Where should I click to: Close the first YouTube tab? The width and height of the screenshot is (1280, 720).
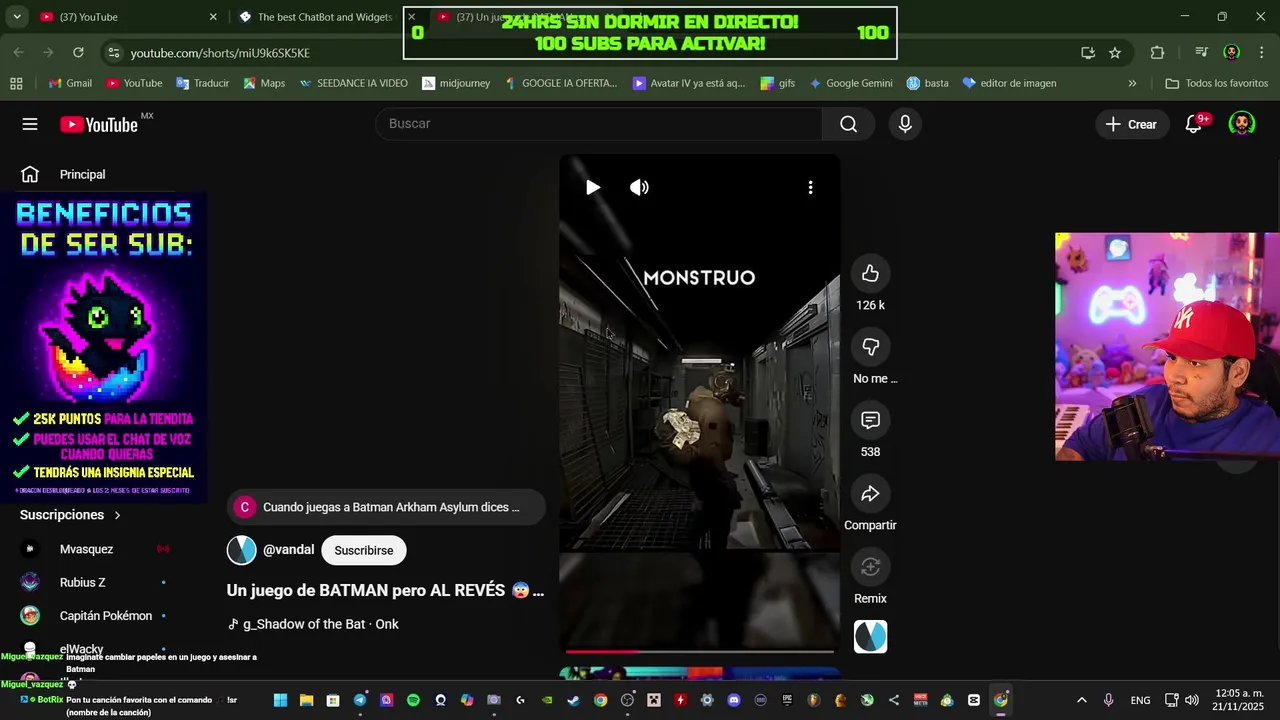click(x=213, y=17)
